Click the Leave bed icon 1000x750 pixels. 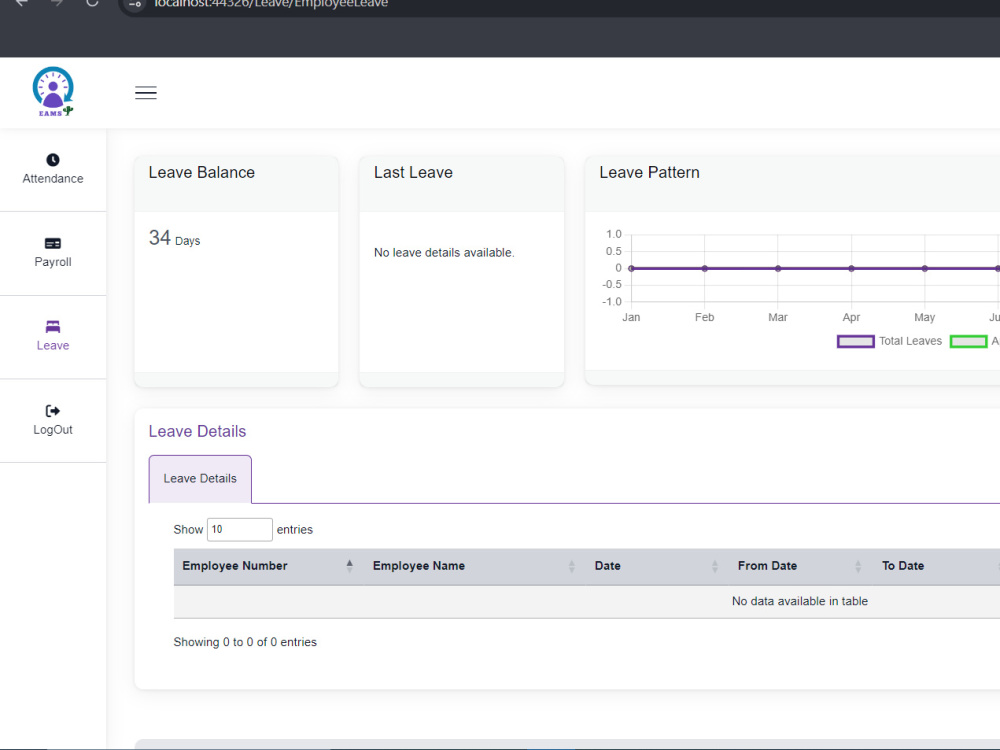[53, 327]
